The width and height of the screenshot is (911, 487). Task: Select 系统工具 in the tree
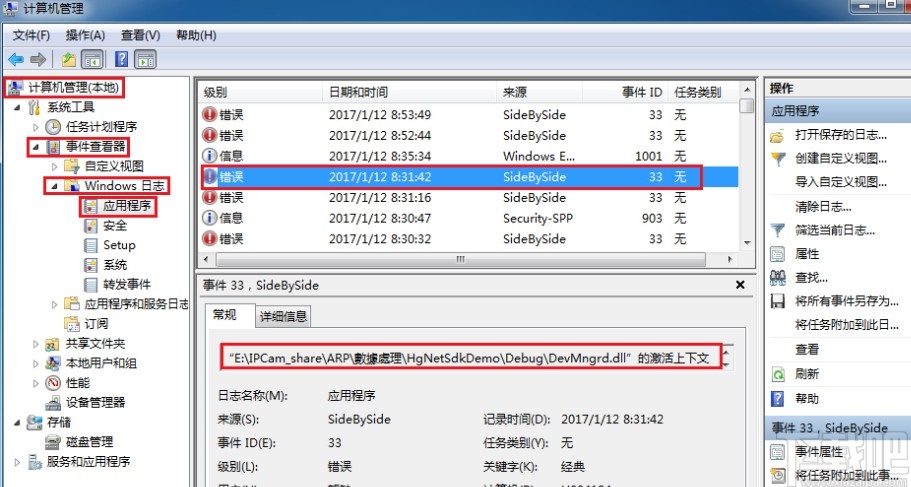point(70,107)
